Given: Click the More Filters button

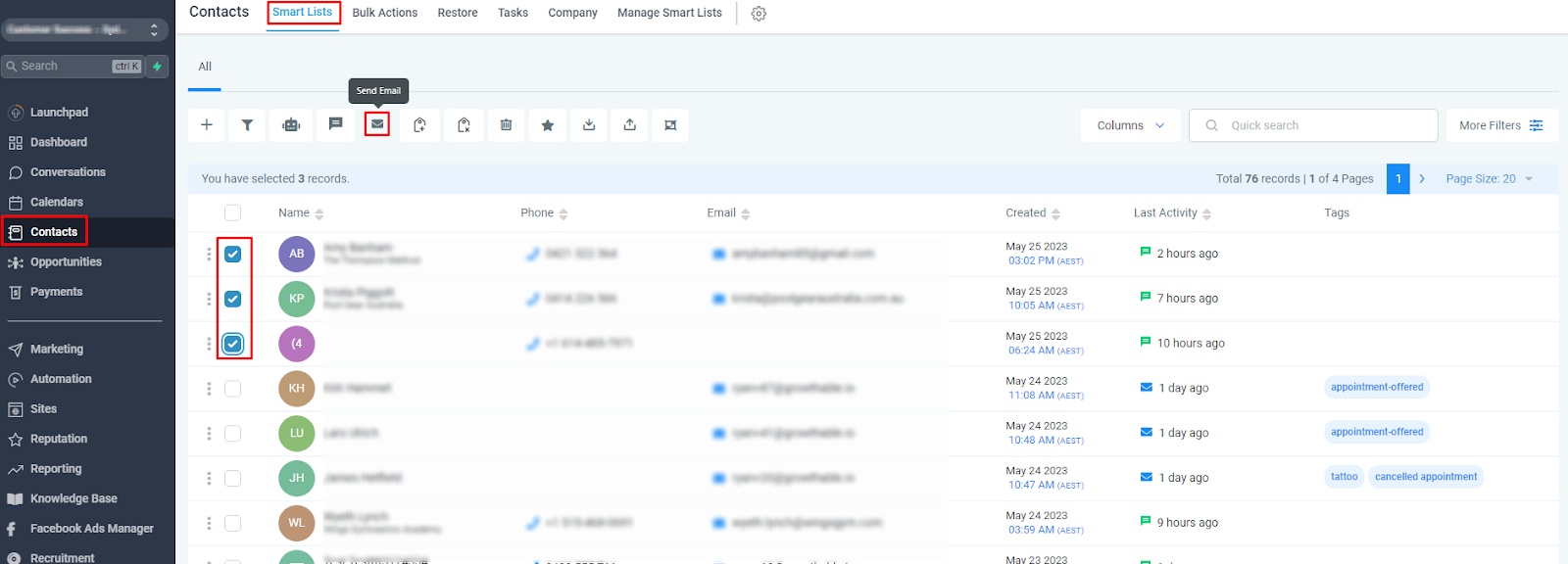Looking at the screenshot, I should click(1501, 125).
